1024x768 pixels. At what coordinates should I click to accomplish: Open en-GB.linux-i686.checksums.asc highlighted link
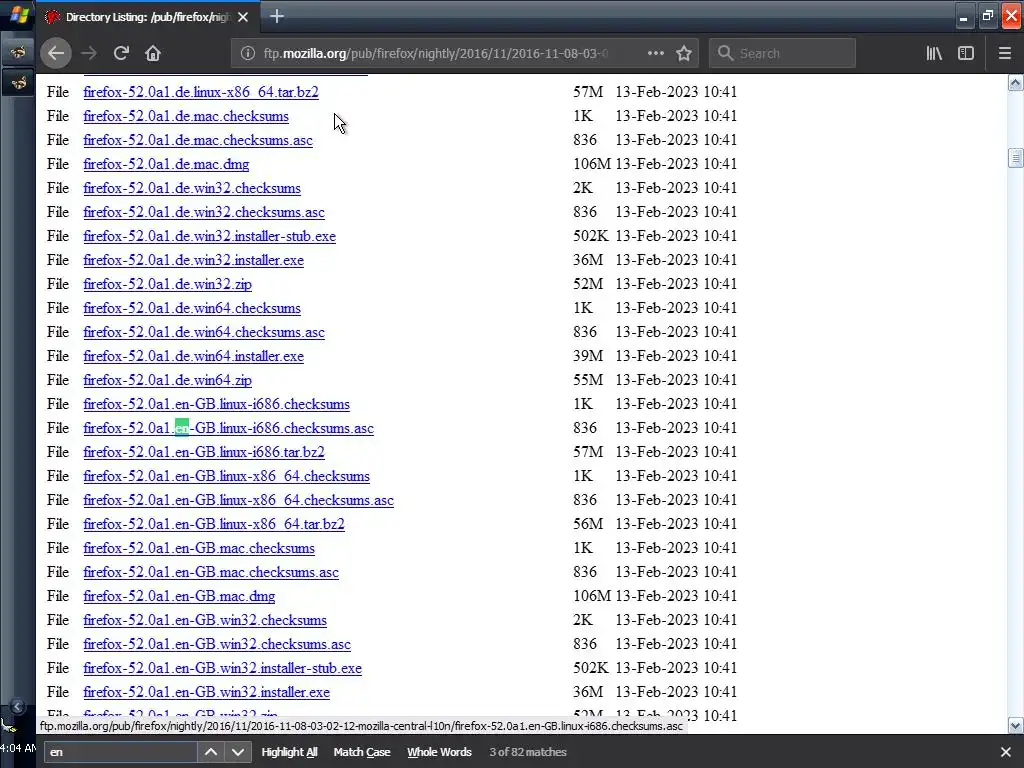point(229,428)
